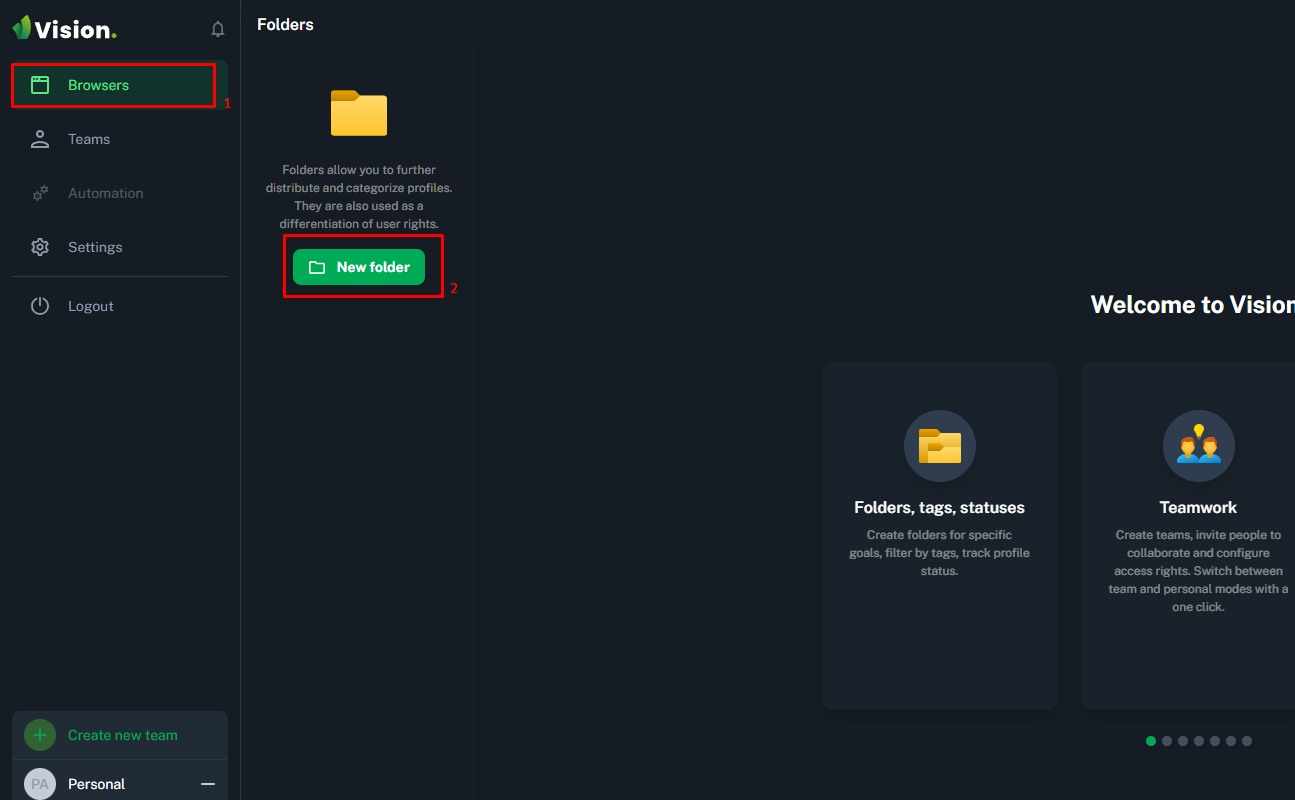Click the Logout power icon
The height and width of the screenshot is (800, 1295).
click(x=40, y=306)
